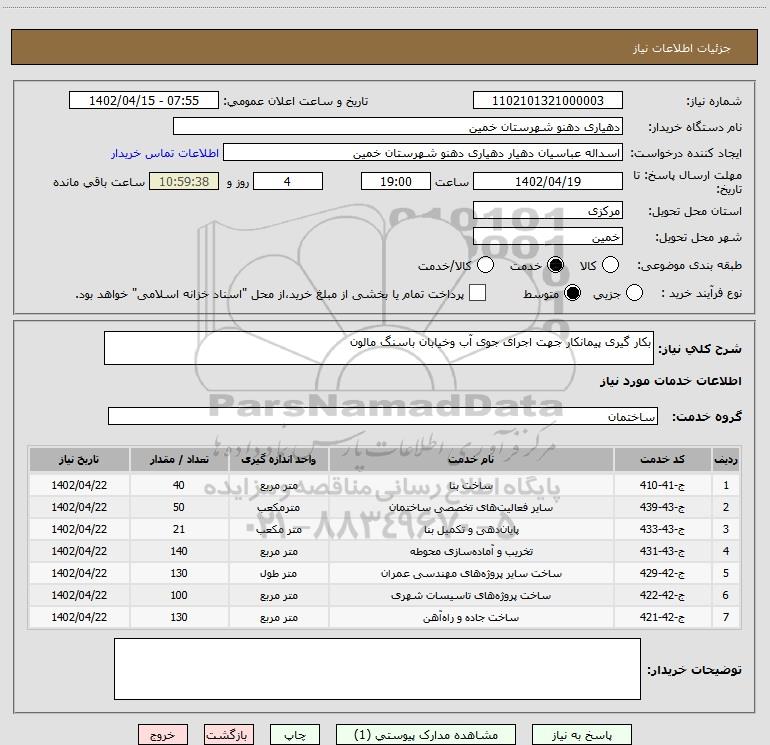Viewport: 770px width, 745px height.
Task: Open the اطلاعات تماس خریدار link
Action: (165, 153)
